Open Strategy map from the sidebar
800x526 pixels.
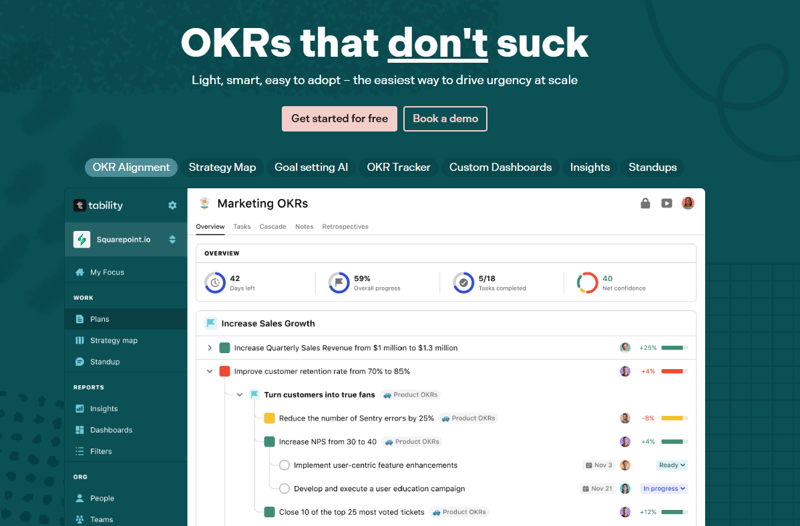113,340
